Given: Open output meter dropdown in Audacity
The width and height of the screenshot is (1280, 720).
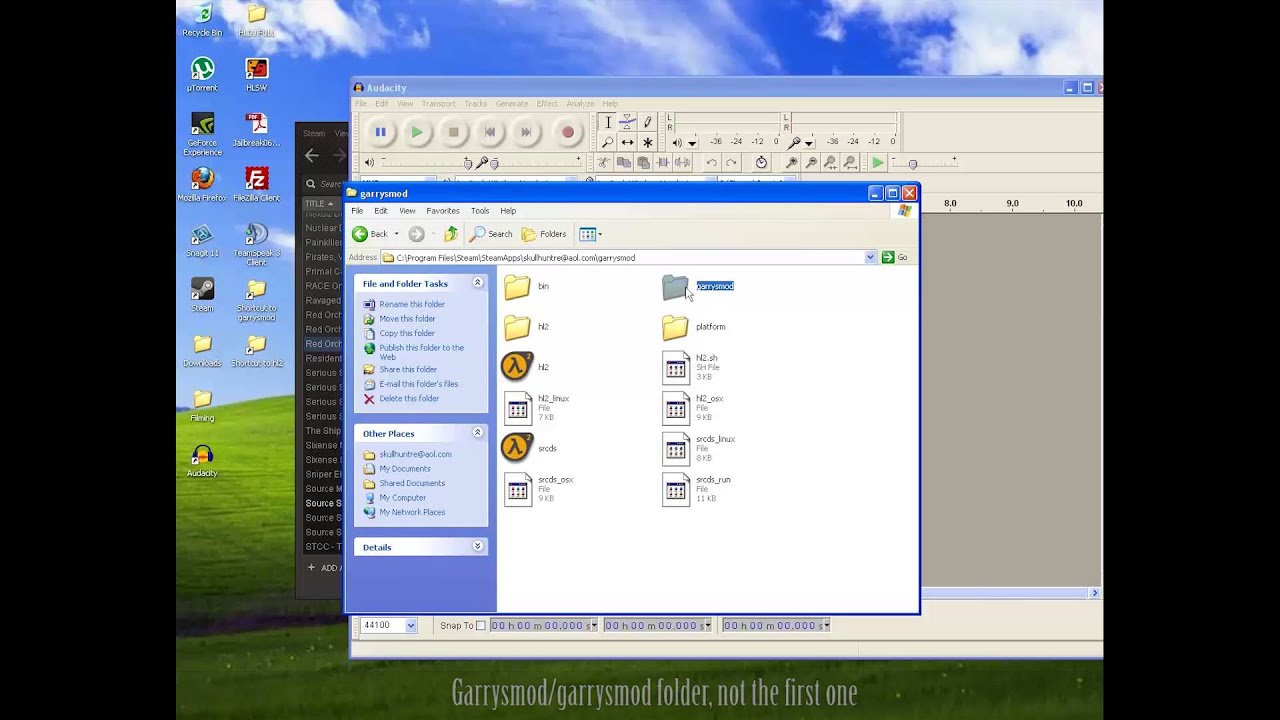Looking at the screenshot, I should (692, 142).
